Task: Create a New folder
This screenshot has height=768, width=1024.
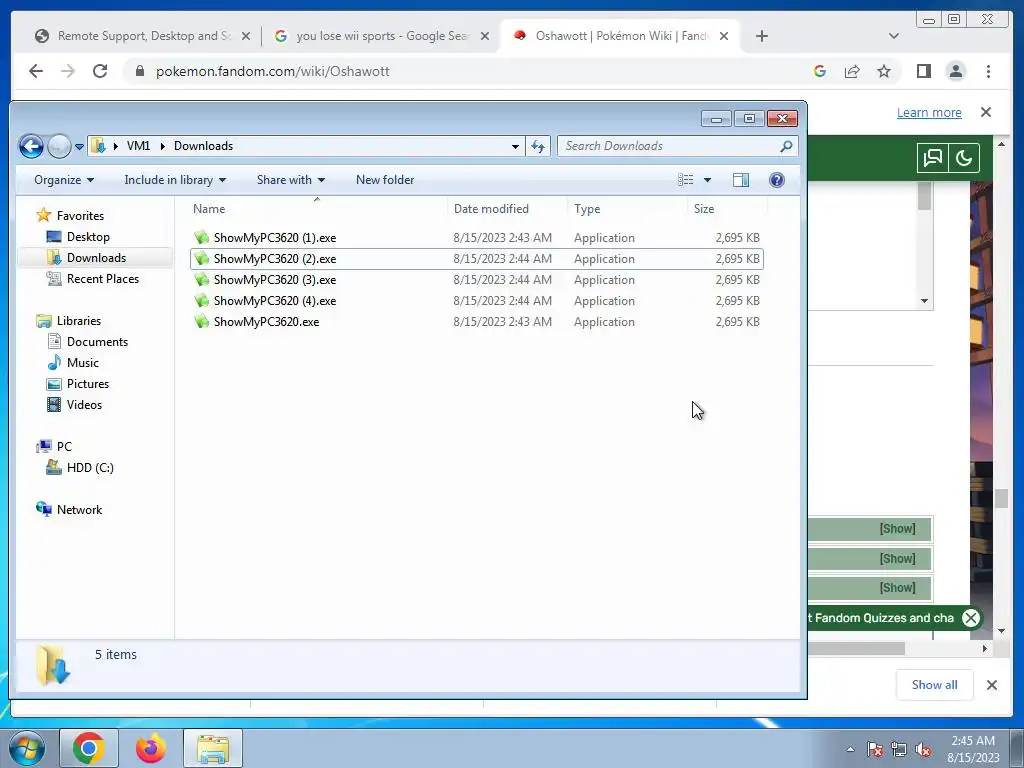Action: tap(385, 180)
